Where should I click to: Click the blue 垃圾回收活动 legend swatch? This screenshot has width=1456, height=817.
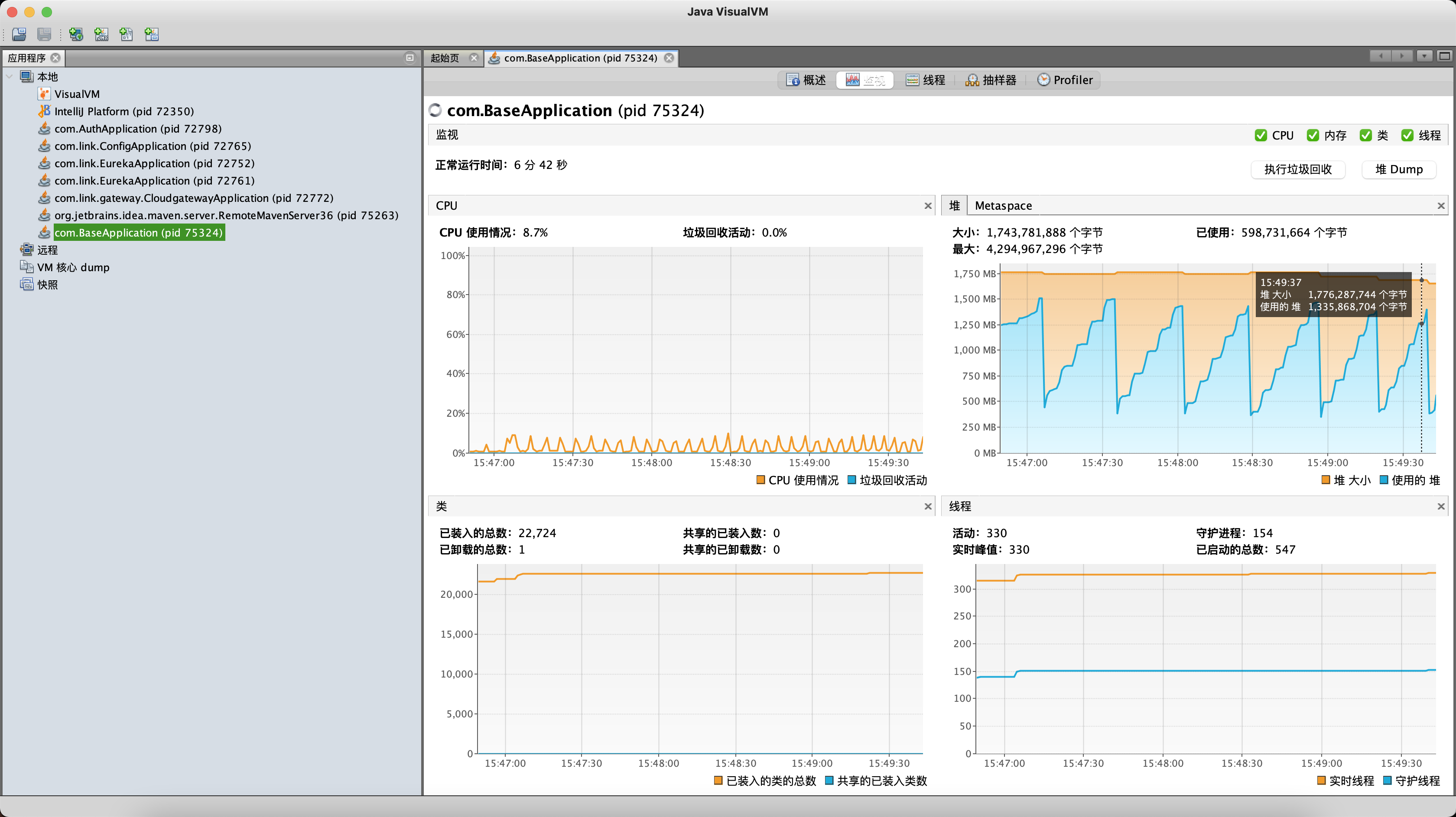[851, 480]
